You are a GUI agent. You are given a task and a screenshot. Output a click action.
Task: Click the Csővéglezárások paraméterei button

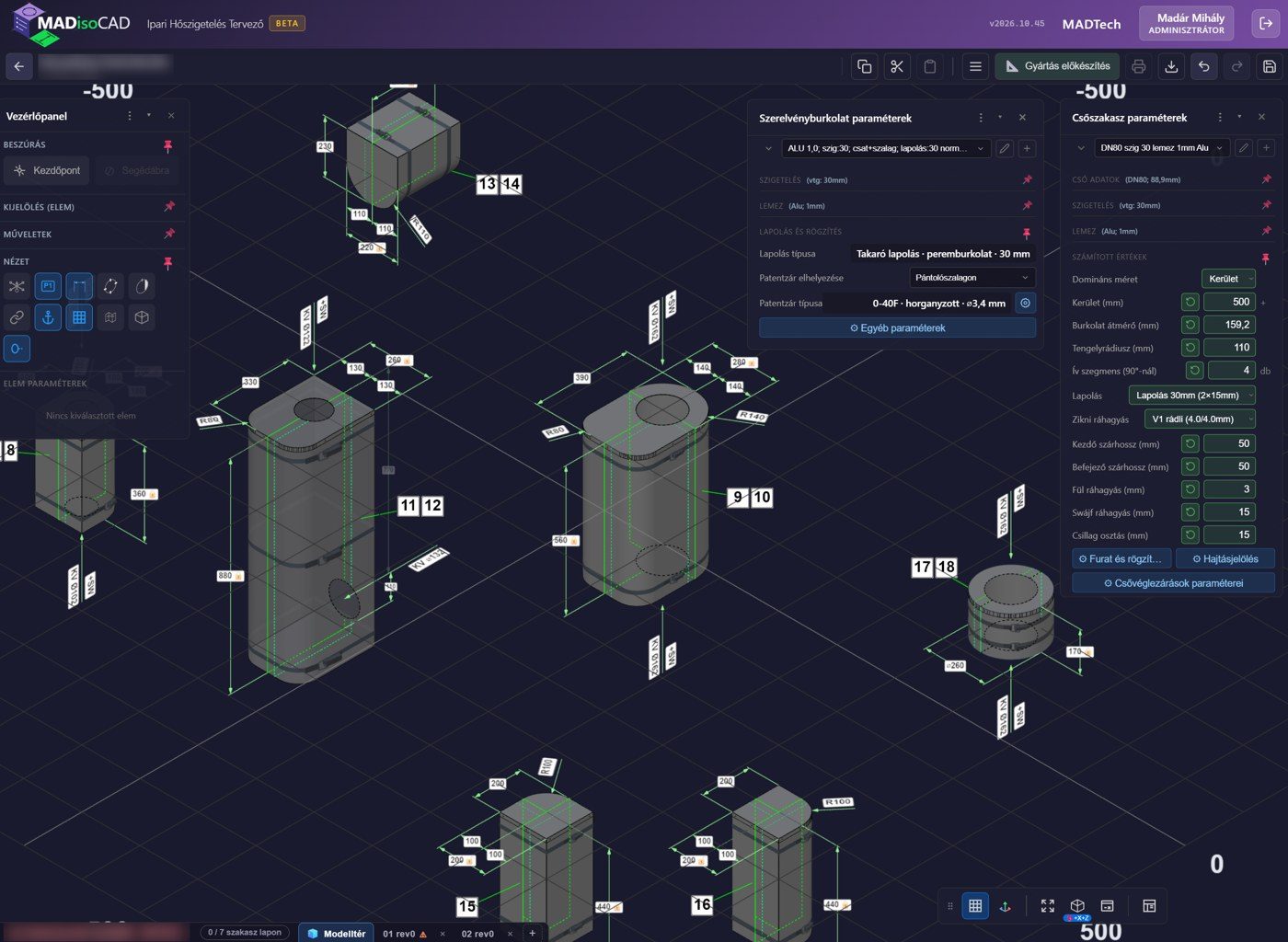[x=1173, y=583]
